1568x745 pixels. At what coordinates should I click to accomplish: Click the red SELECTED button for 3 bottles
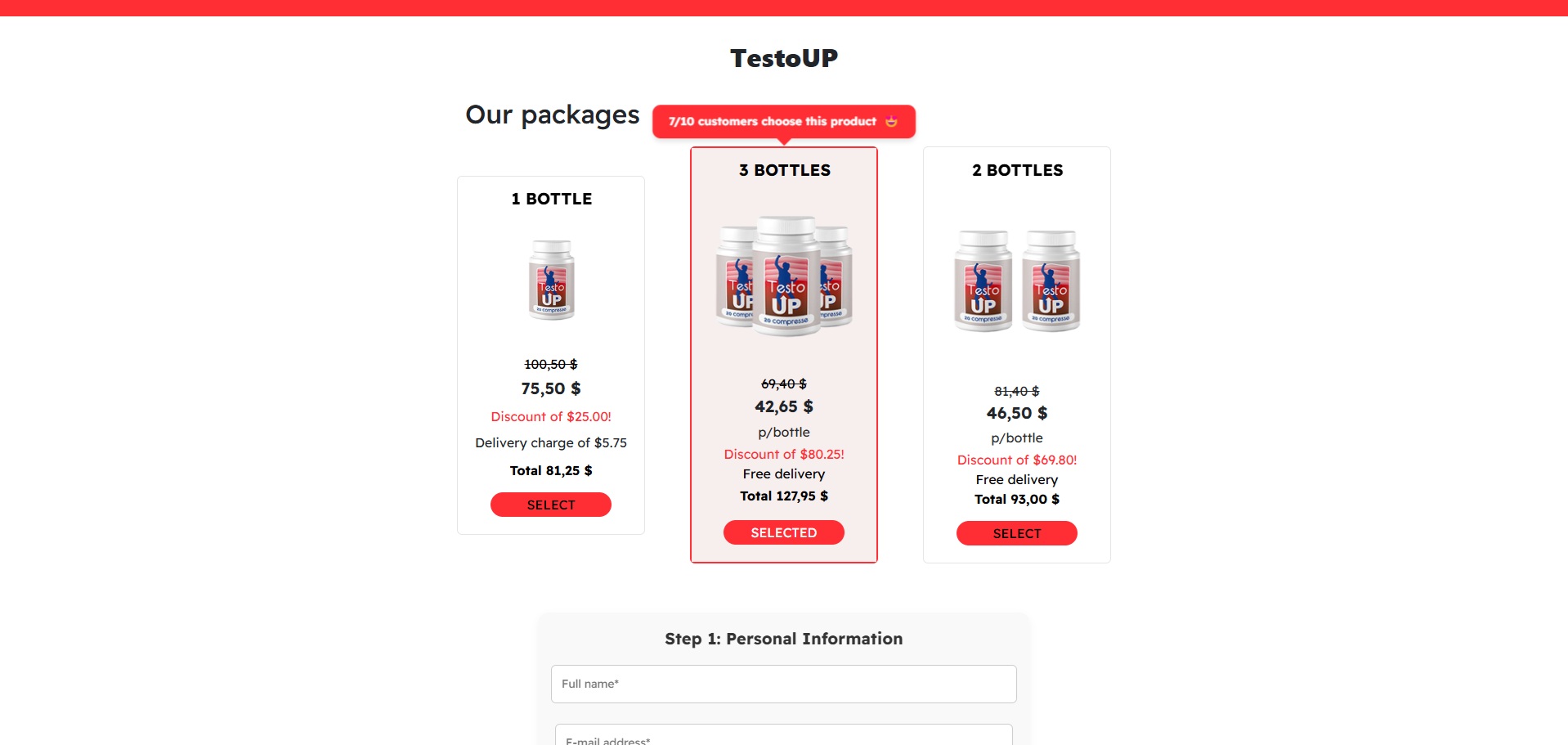783,532
